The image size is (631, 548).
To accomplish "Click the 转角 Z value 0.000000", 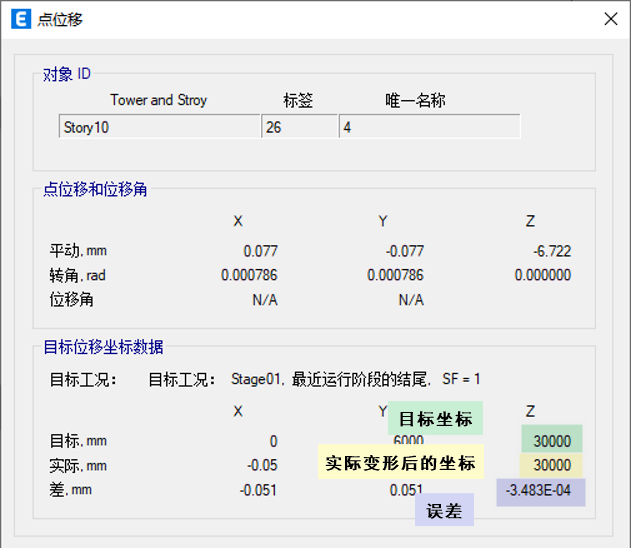I will click(542, 275).
